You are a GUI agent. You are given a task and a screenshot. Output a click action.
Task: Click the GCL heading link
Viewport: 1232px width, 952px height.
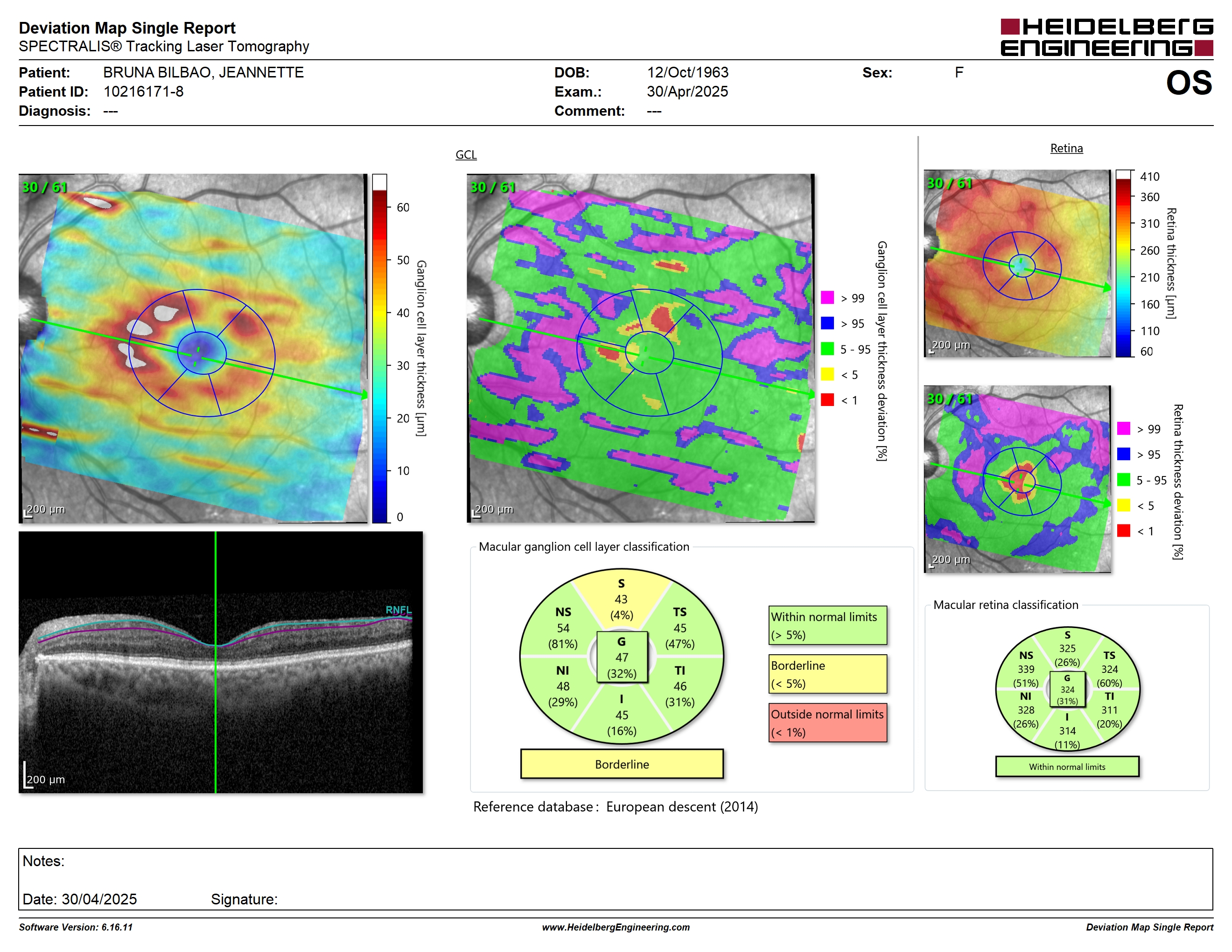[x=466, y=154]
